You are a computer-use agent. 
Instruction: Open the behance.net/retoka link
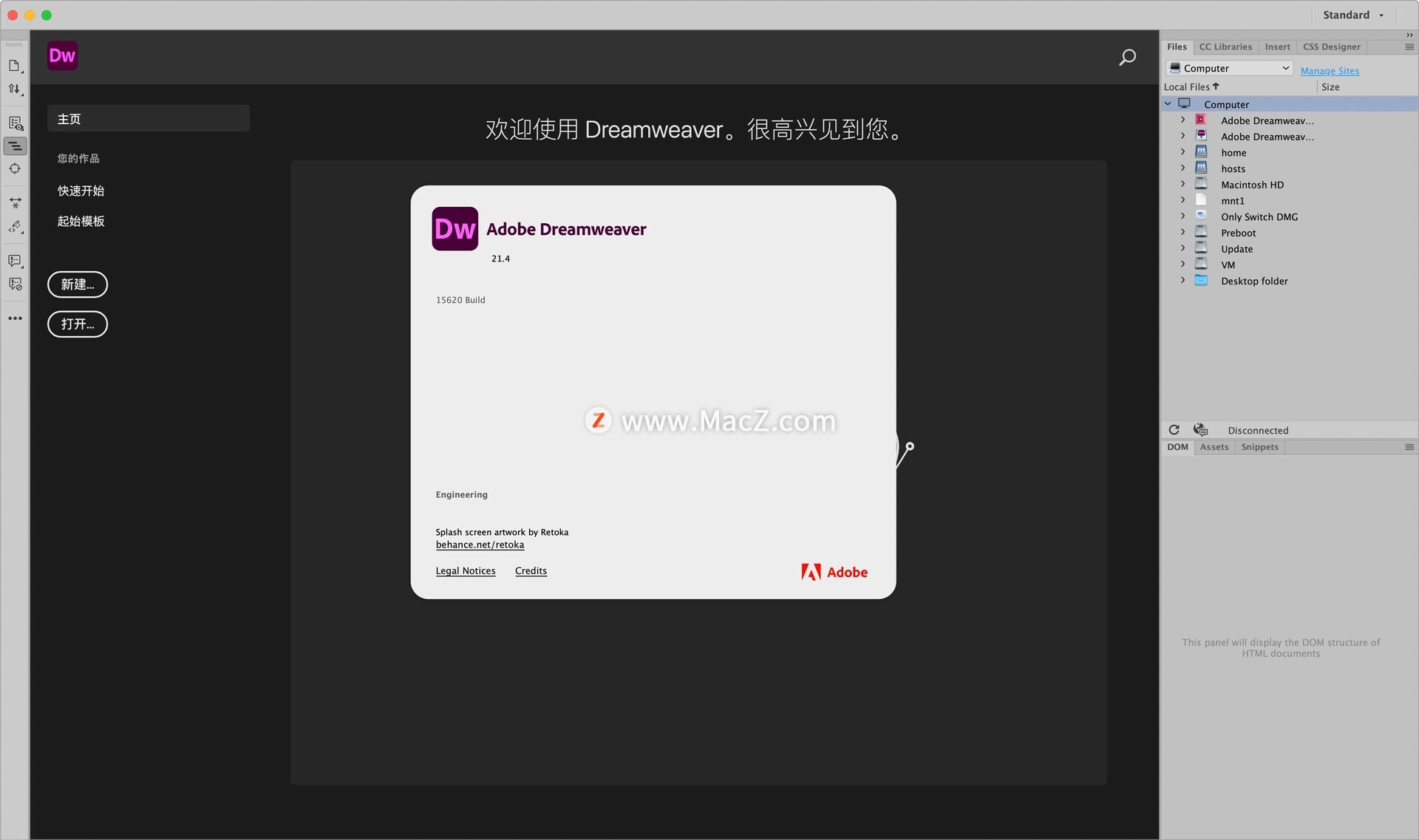[480, 544]
